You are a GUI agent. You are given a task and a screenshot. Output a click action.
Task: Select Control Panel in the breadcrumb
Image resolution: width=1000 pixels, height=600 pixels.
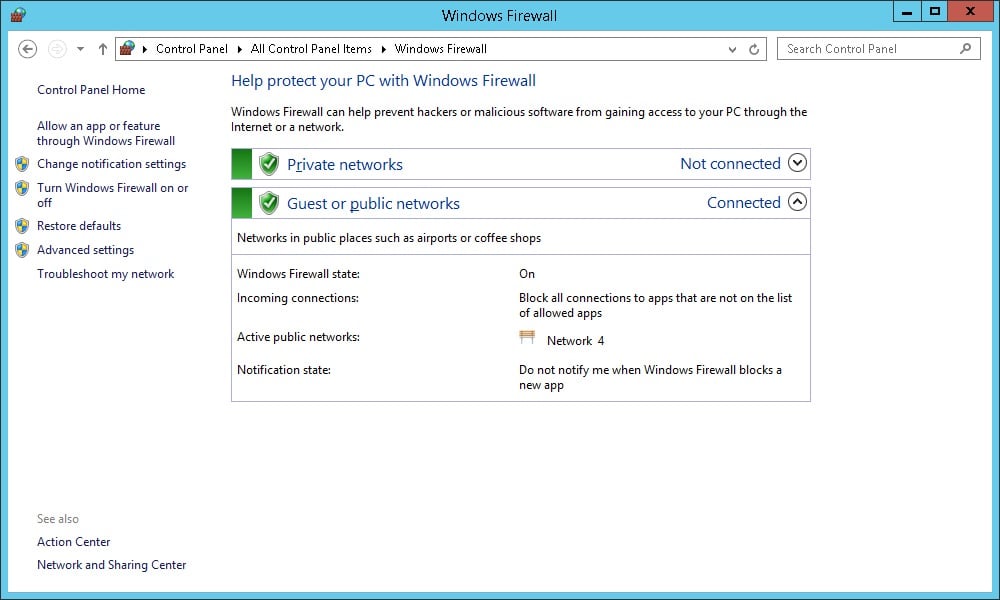191,49
